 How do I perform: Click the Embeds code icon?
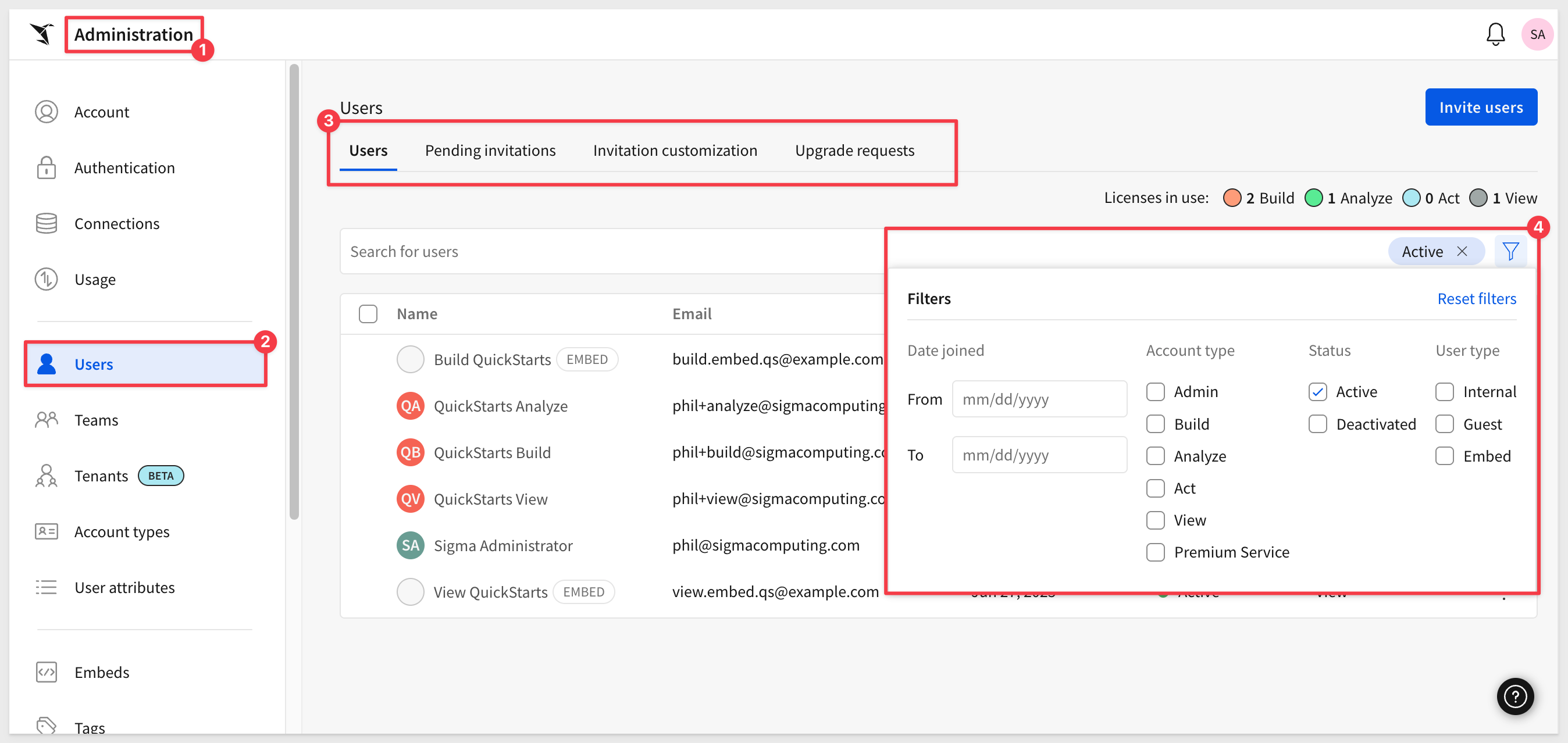coord(47,673)
